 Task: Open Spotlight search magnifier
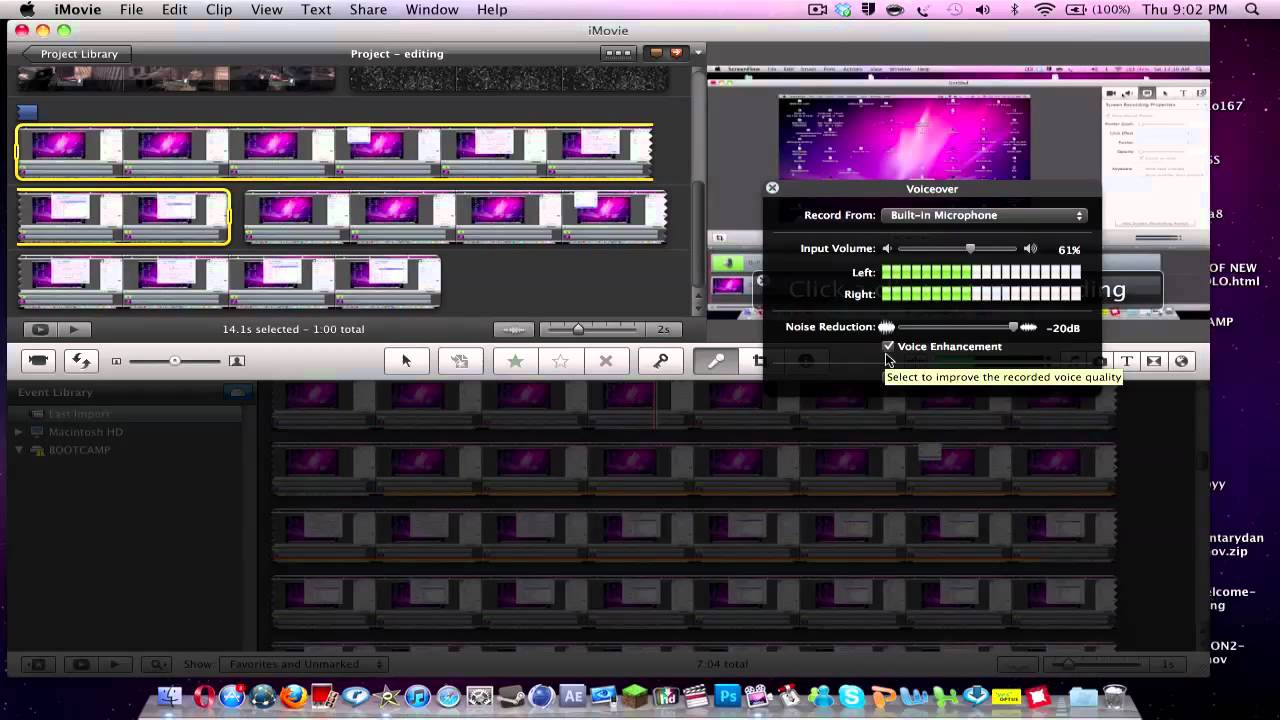pyautogui.click(x=1252, y=9)
